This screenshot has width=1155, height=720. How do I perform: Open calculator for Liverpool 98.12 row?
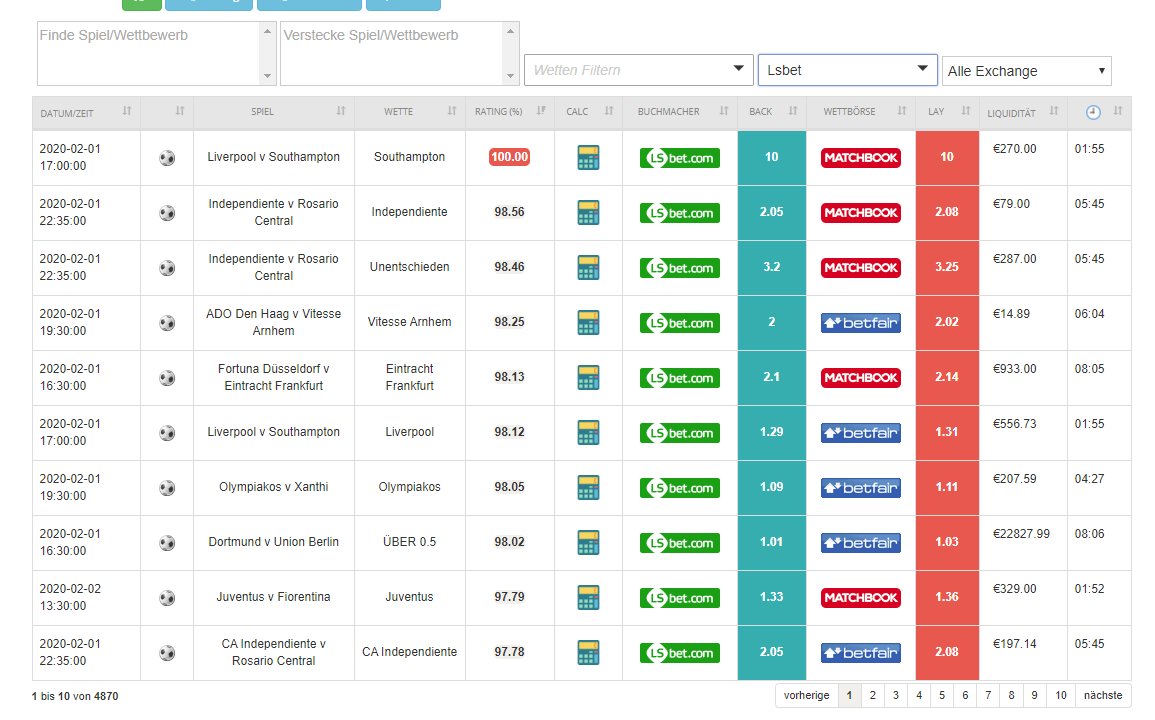click(x=588, y=433)
